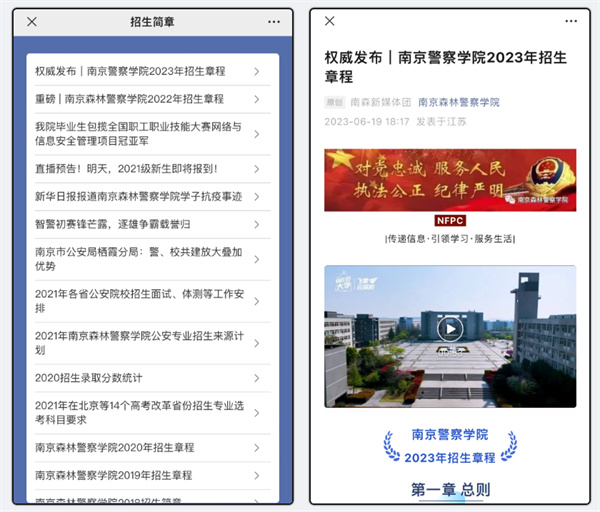Open 南京森林警察学院 account link in article
Screen dimensions: 600x512
(458, 102)
